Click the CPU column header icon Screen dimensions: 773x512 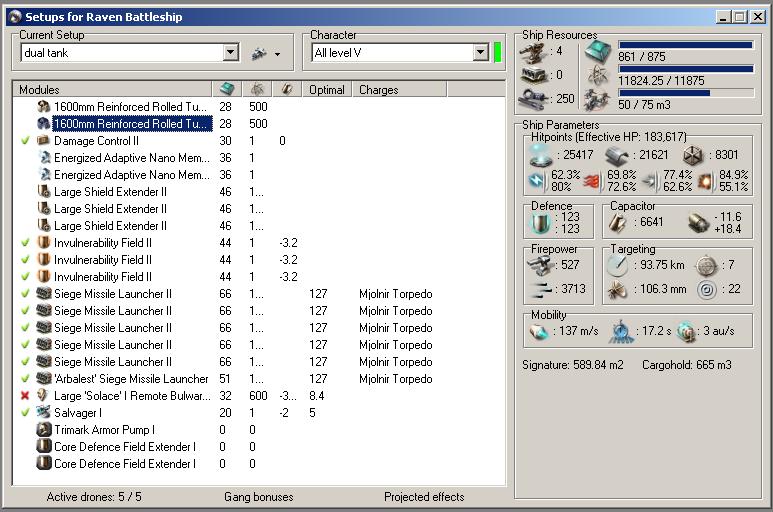[226, 89]
